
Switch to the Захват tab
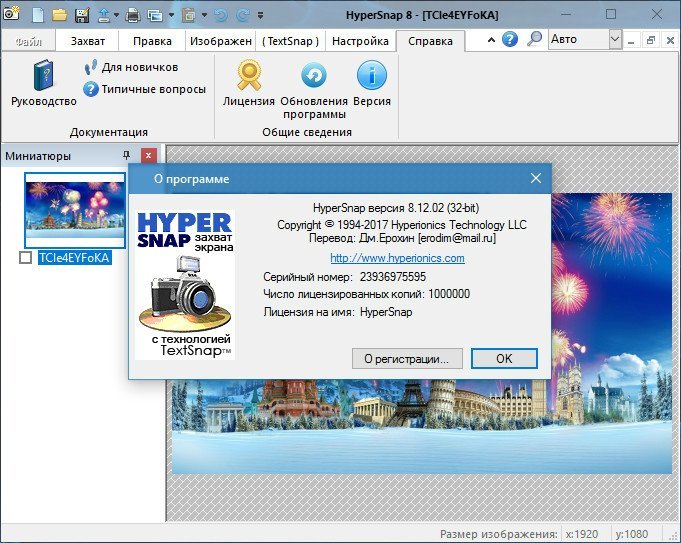[x=88, y=41]
